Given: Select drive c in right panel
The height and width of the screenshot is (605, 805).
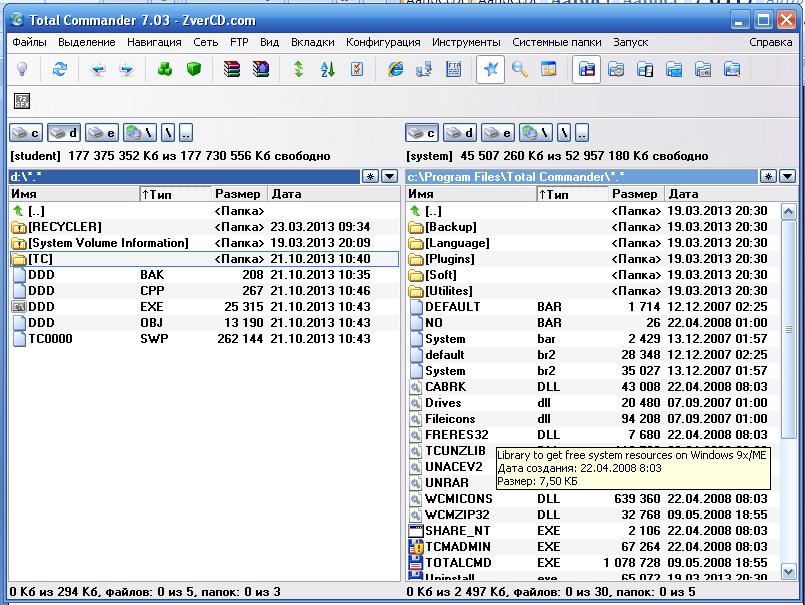Looking at the screenshot, I should (422, 133).
